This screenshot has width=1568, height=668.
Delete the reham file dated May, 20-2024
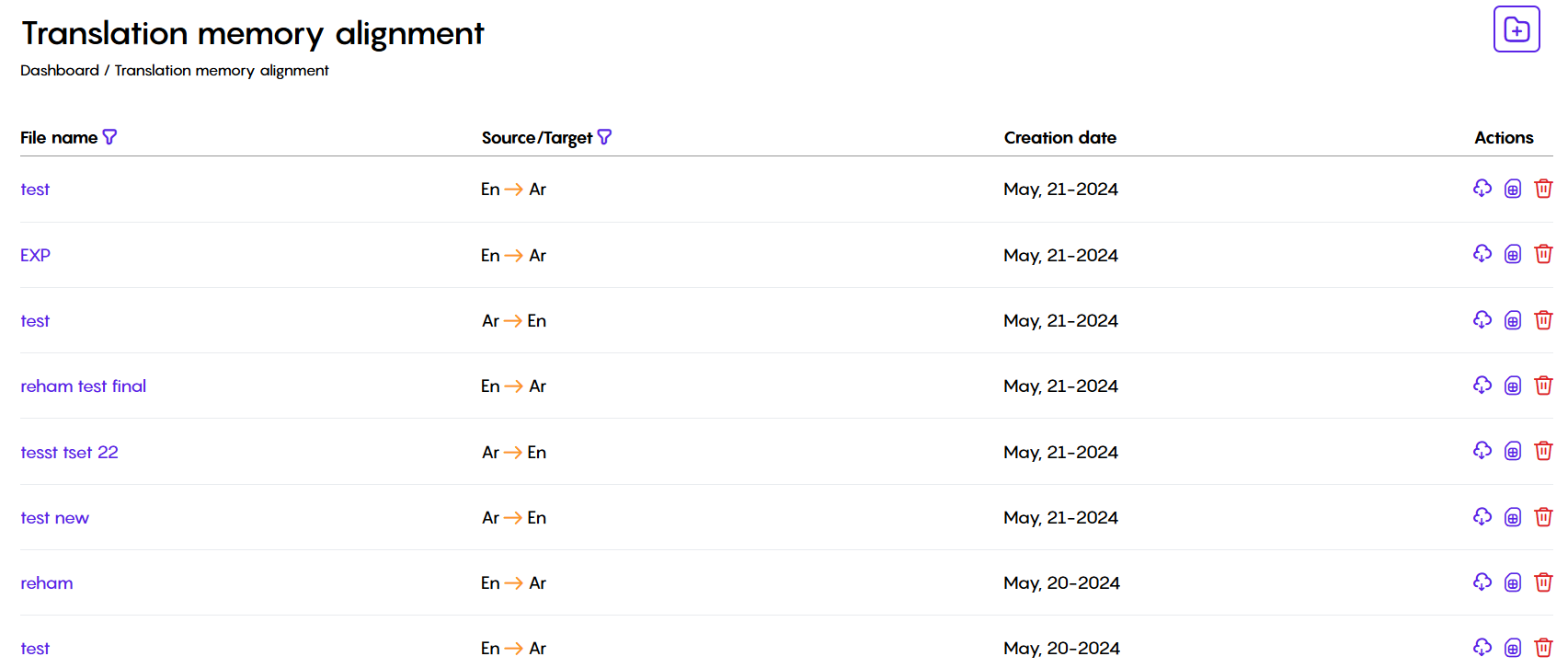1543,582
